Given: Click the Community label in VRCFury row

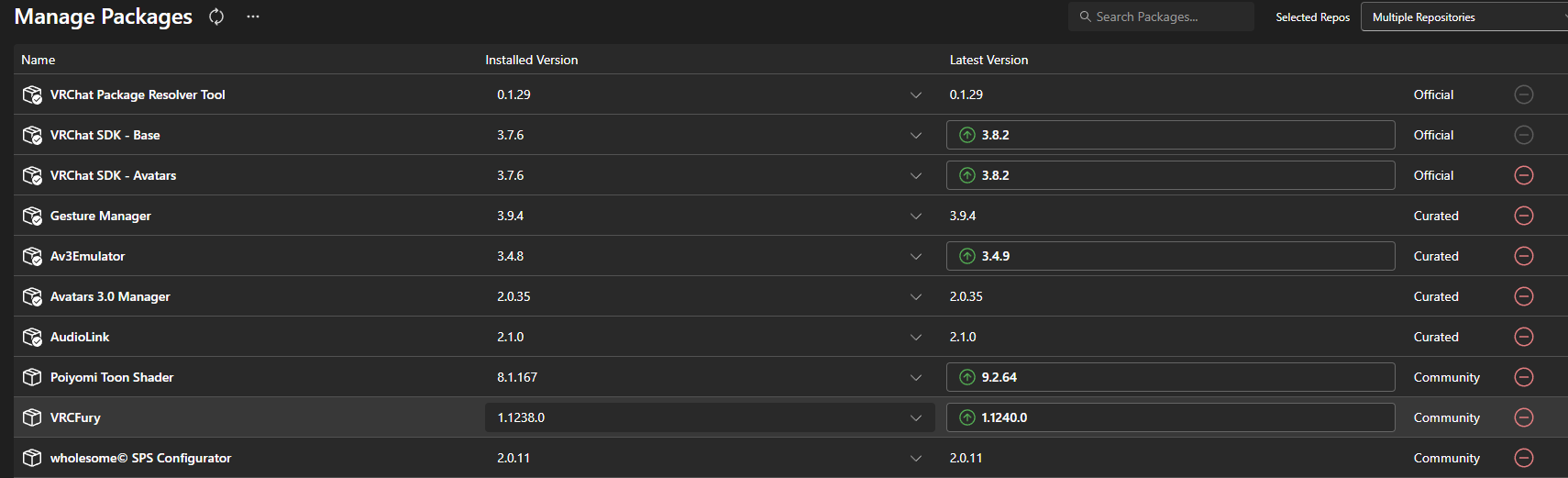Looking at the screenshot, I should pos(1447,417).
